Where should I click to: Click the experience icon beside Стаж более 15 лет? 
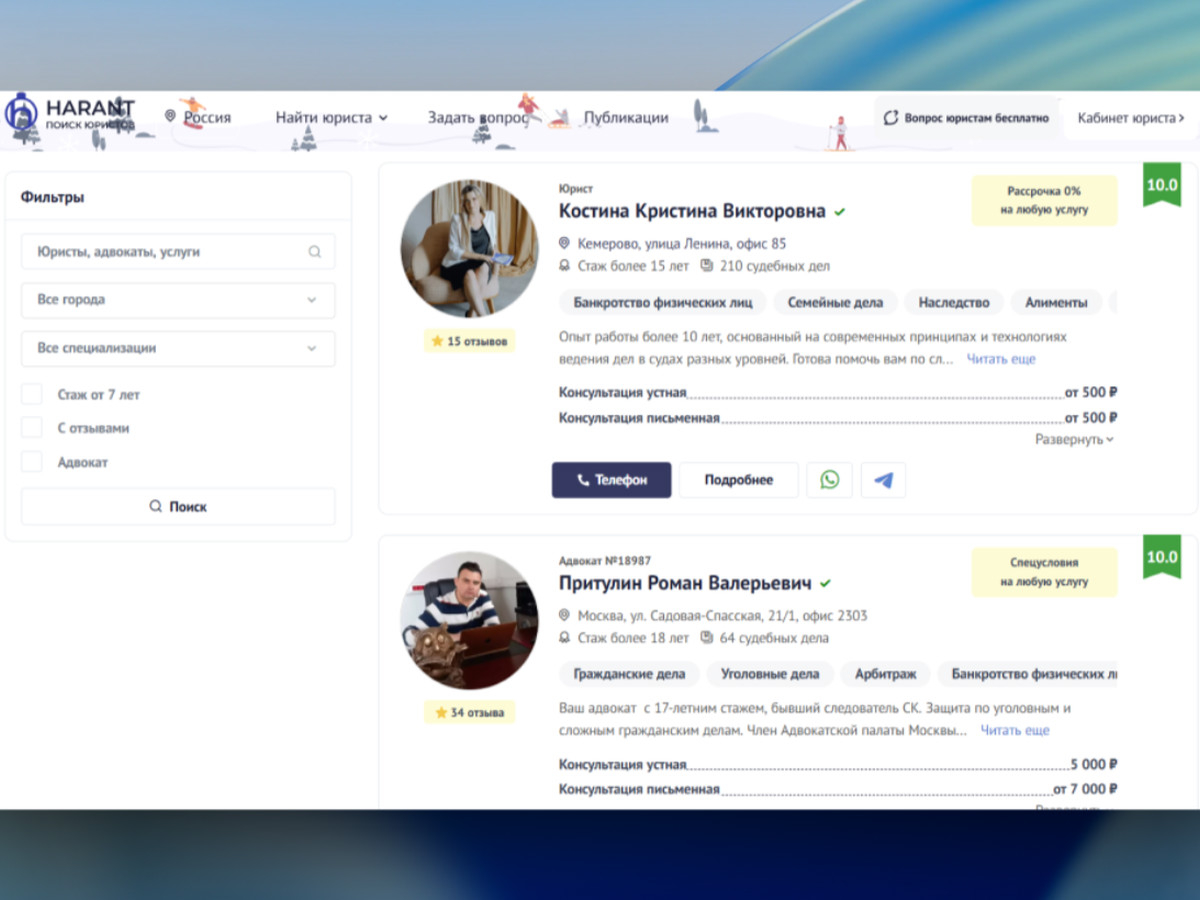tap(564, 266)
